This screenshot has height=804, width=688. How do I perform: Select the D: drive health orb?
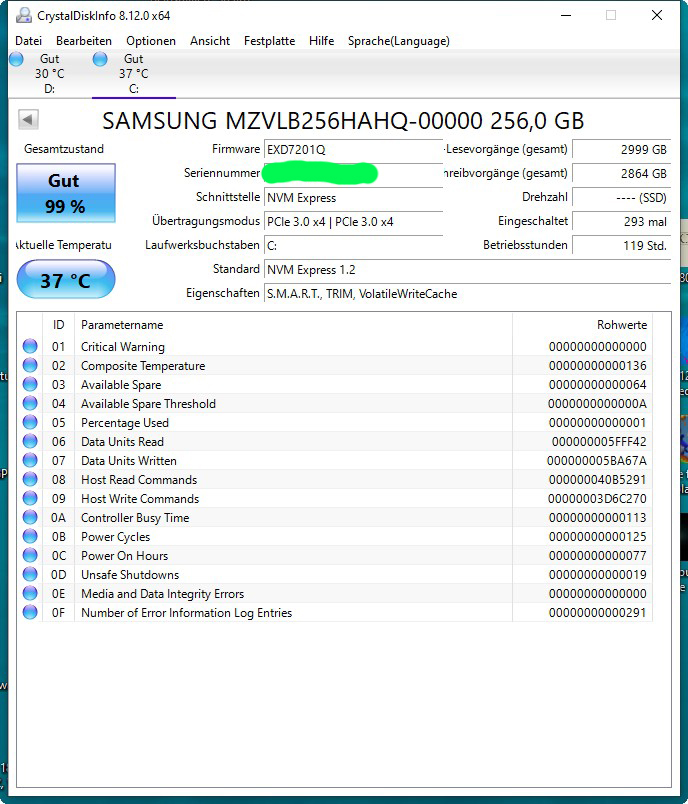[x=16, y=59]
